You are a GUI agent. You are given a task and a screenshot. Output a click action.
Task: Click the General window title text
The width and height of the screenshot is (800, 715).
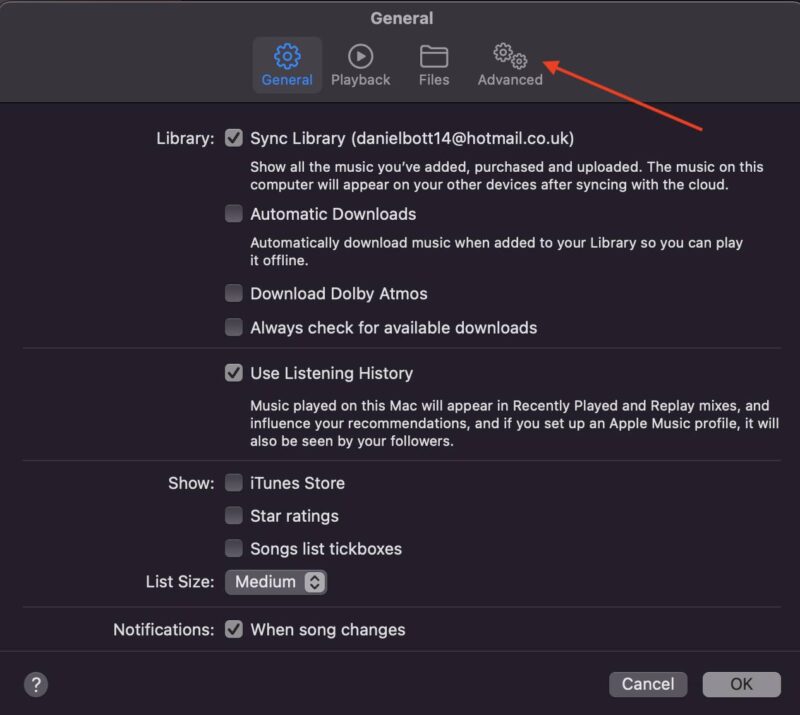coord(401,18)
